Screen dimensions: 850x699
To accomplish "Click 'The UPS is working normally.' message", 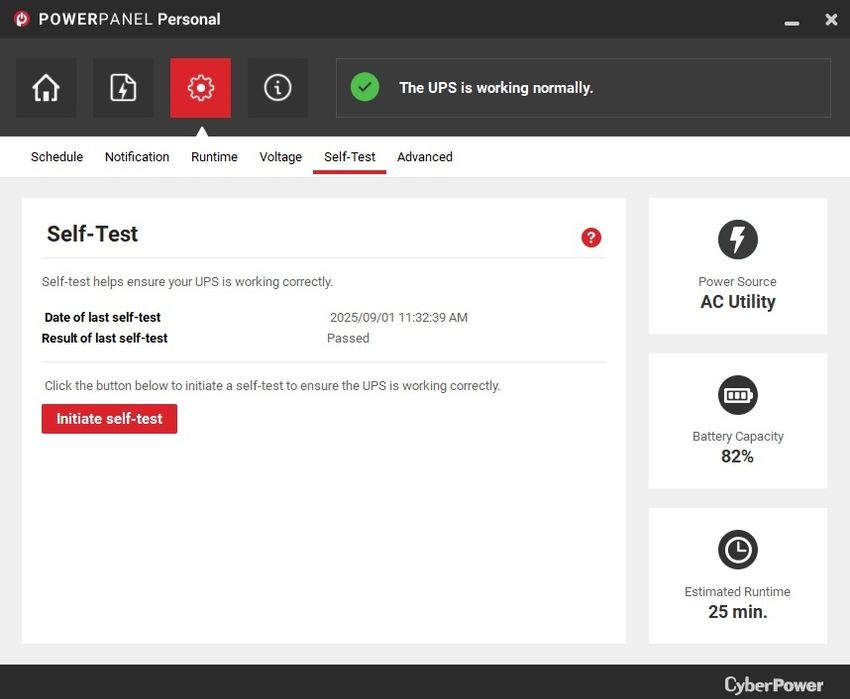I will coord(496,88).
